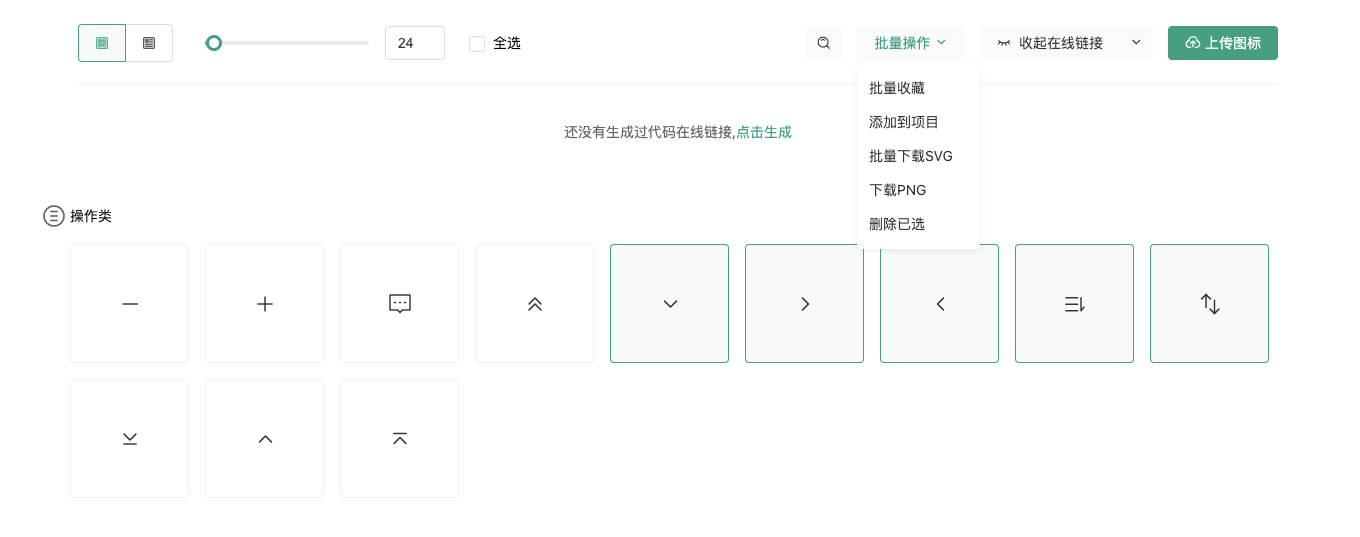Click the 全选 label text
The height and width of the screenshot is (537, 1360).
(507, 43)
